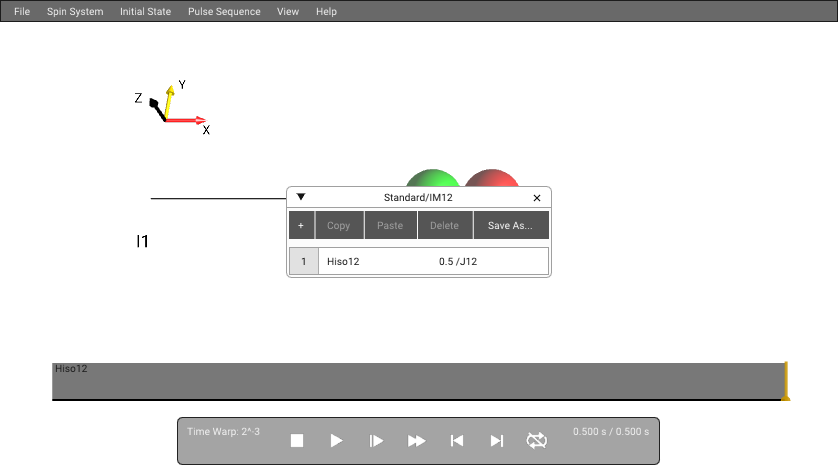
Task: Click the 0.500 s / 0.500 s time readout
Action: pyautogui.click(x=611, y=431)
